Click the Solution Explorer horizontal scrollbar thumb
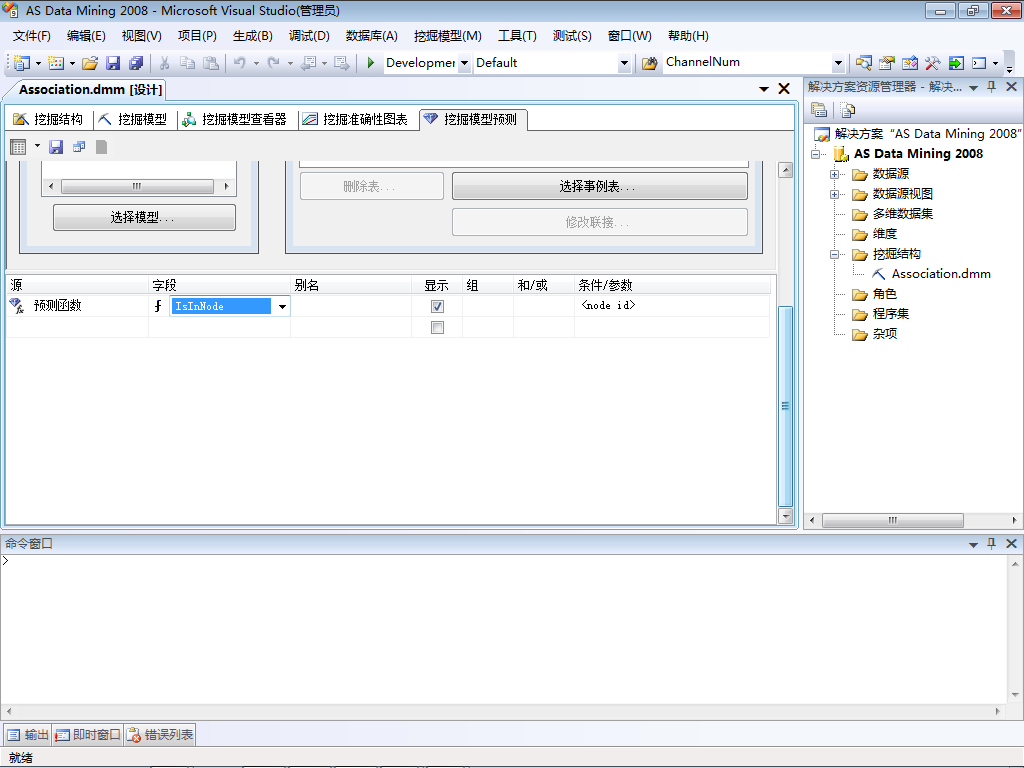This screenshot has height=768, width=1024. [893, 520]
